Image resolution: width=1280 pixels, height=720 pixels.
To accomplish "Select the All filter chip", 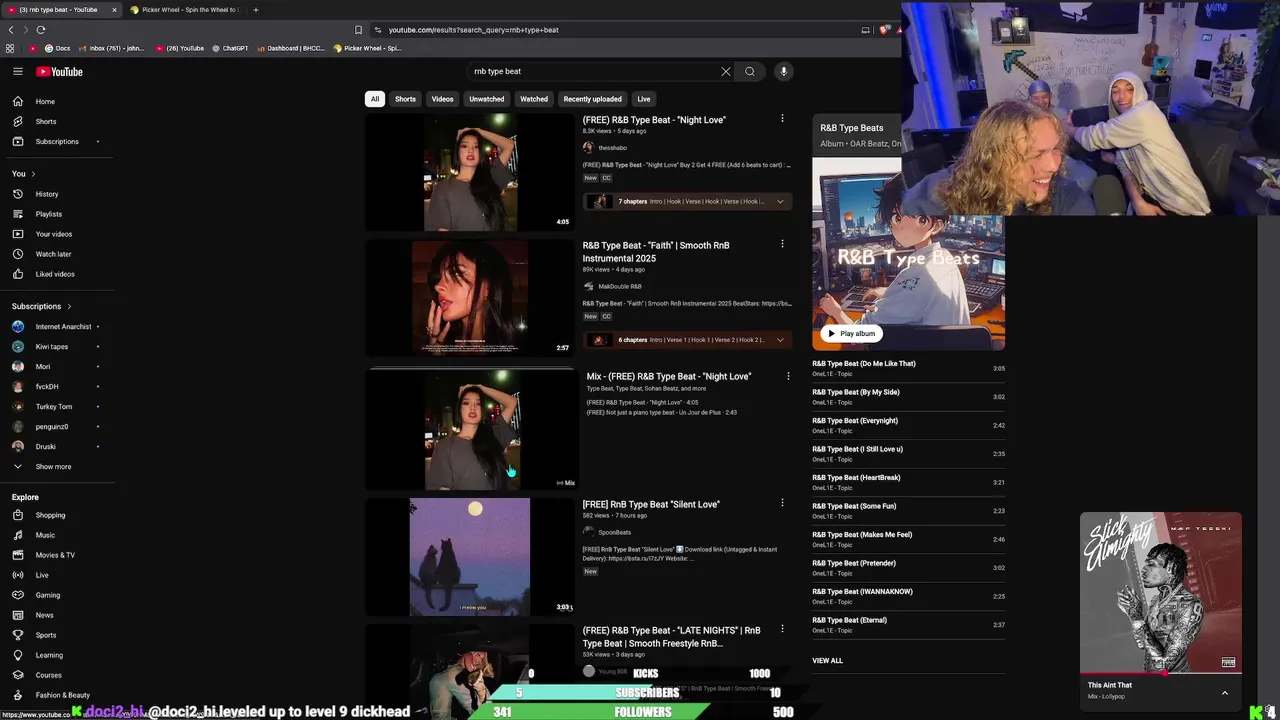I will pos(375,99).
